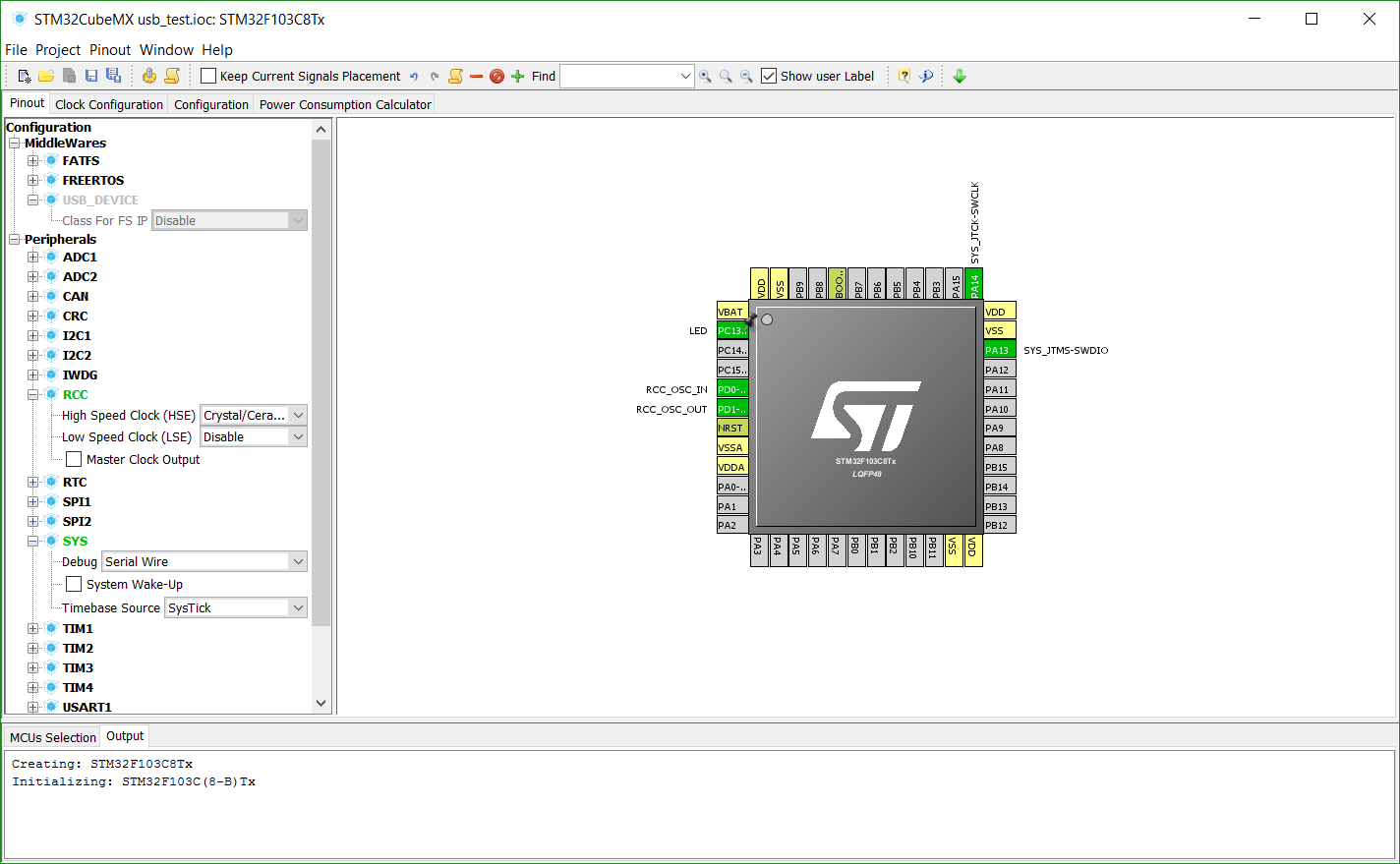Screen dimensions: 1400x864
Task: Switch to MCUs Selection tab
Action: (53, 737)
